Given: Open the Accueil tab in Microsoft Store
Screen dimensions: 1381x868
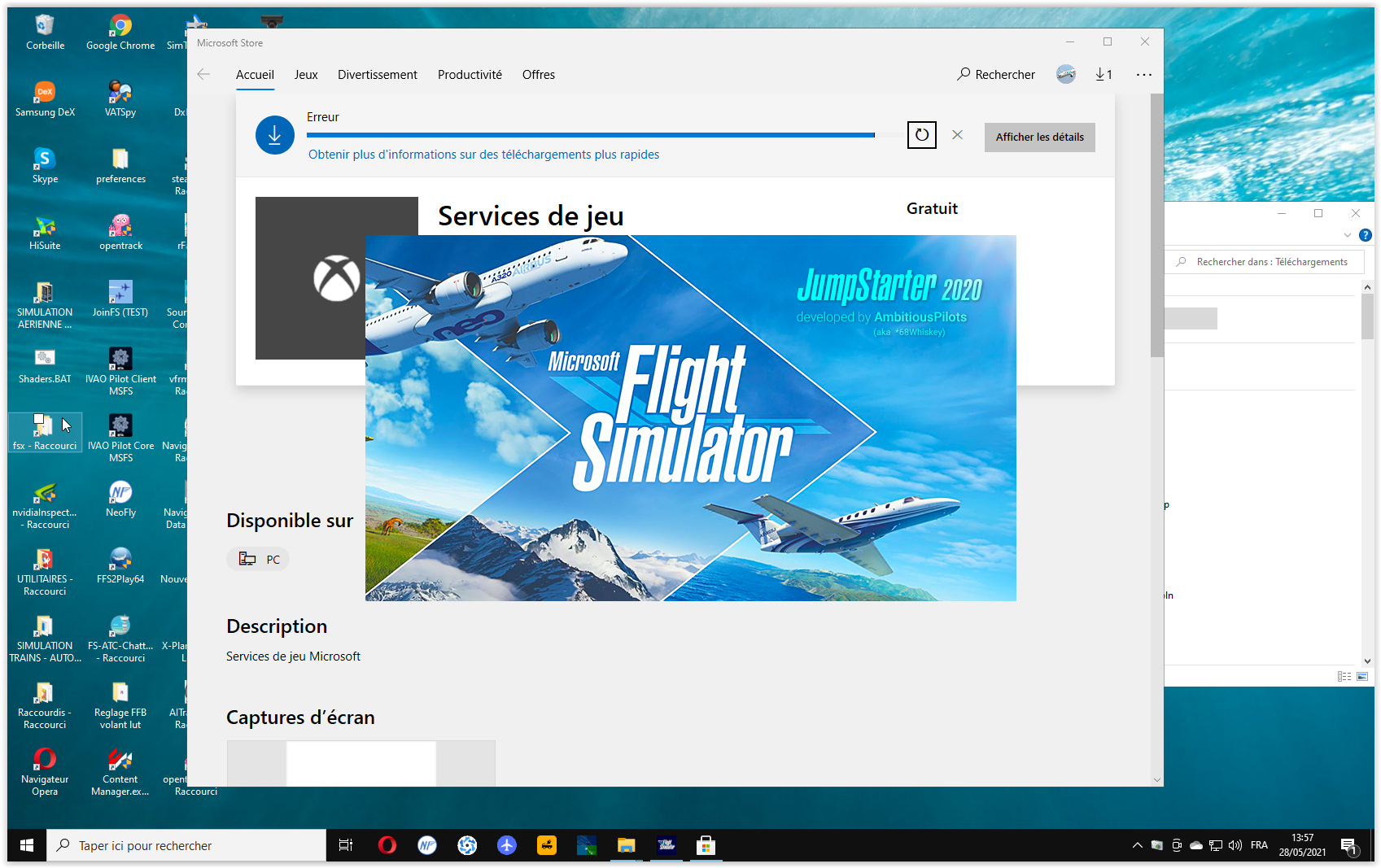Looking at the screenshot, I should (255, 75).
